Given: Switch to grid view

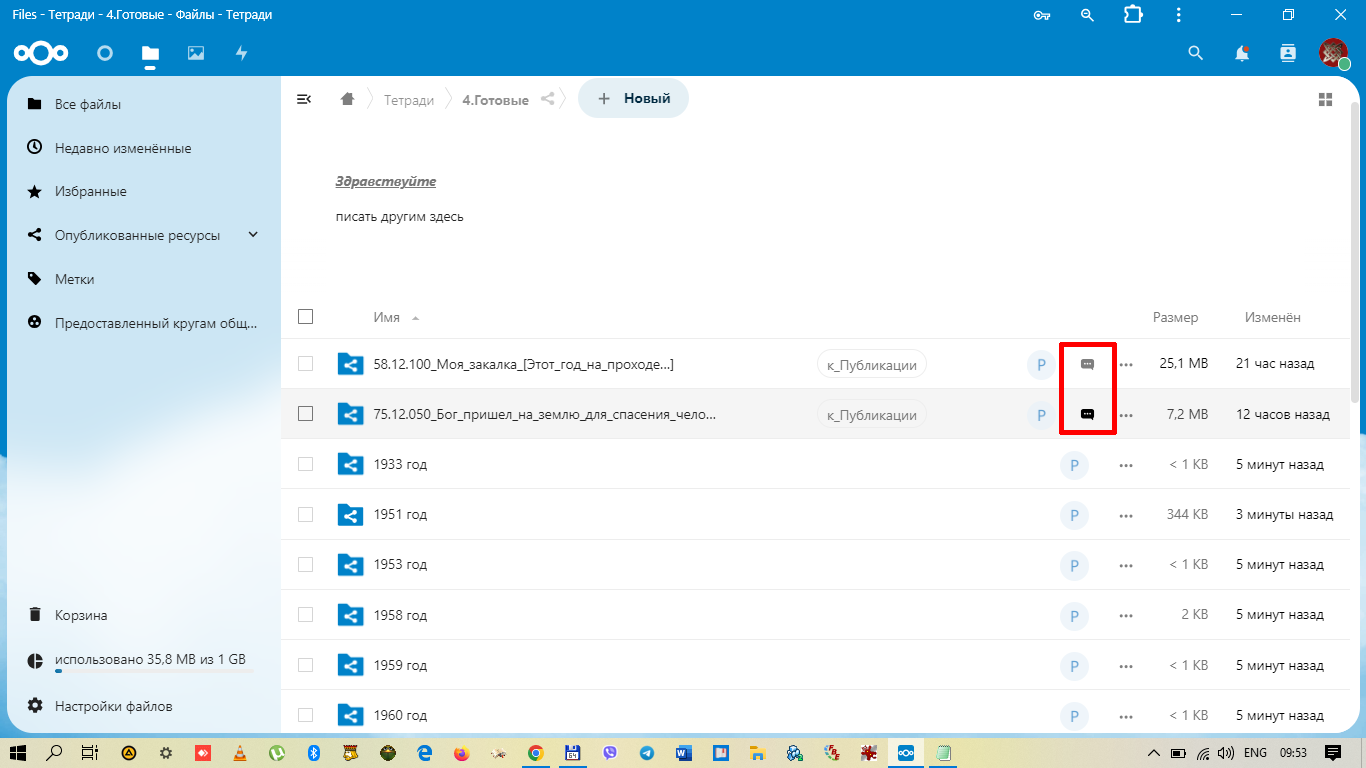Looking at the screenshot, I should point(1325,99).
